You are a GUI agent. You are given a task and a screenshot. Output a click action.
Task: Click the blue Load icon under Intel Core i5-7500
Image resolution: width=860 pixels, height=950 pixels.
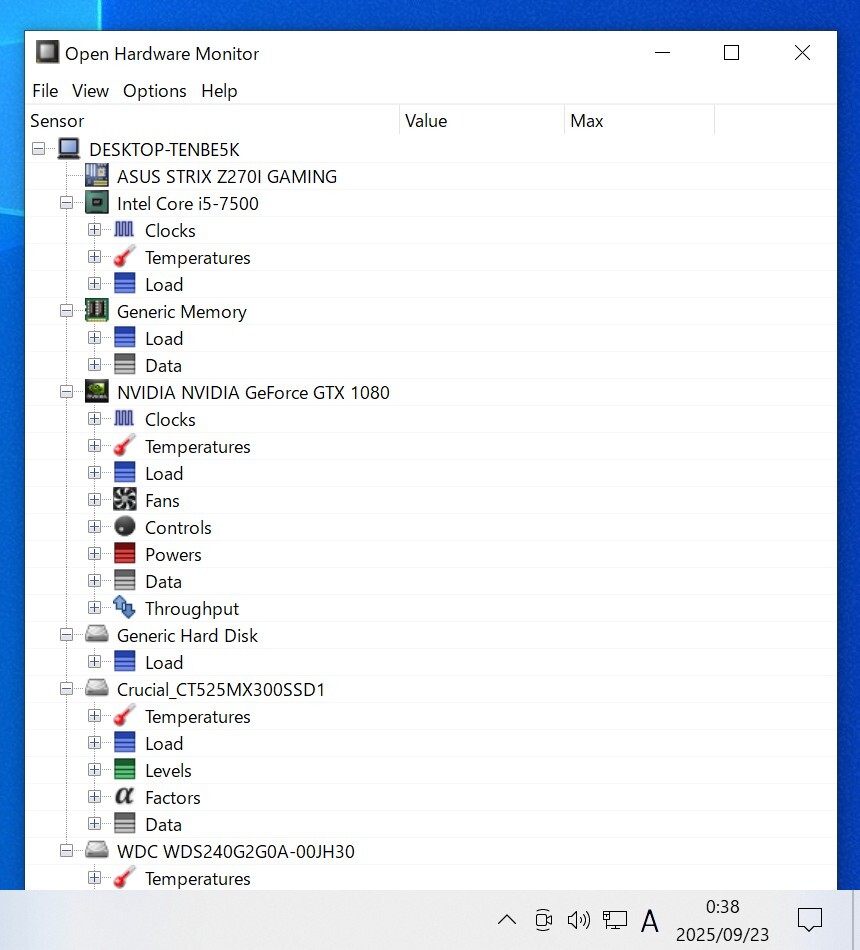click(x=124, y=284)
